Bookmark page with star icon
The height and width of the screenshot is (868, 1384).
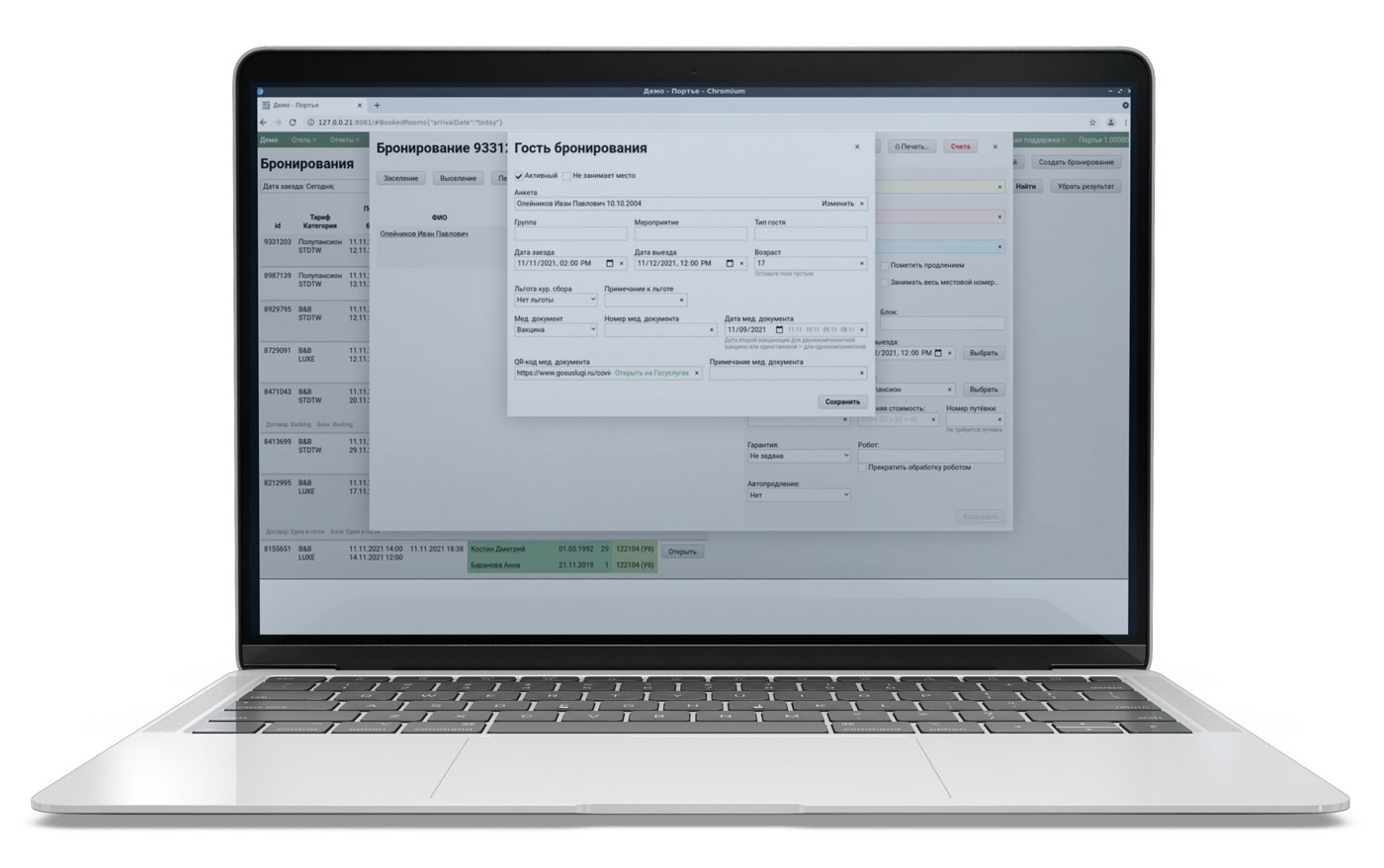pyautogui.click(x=1092, y=123)
